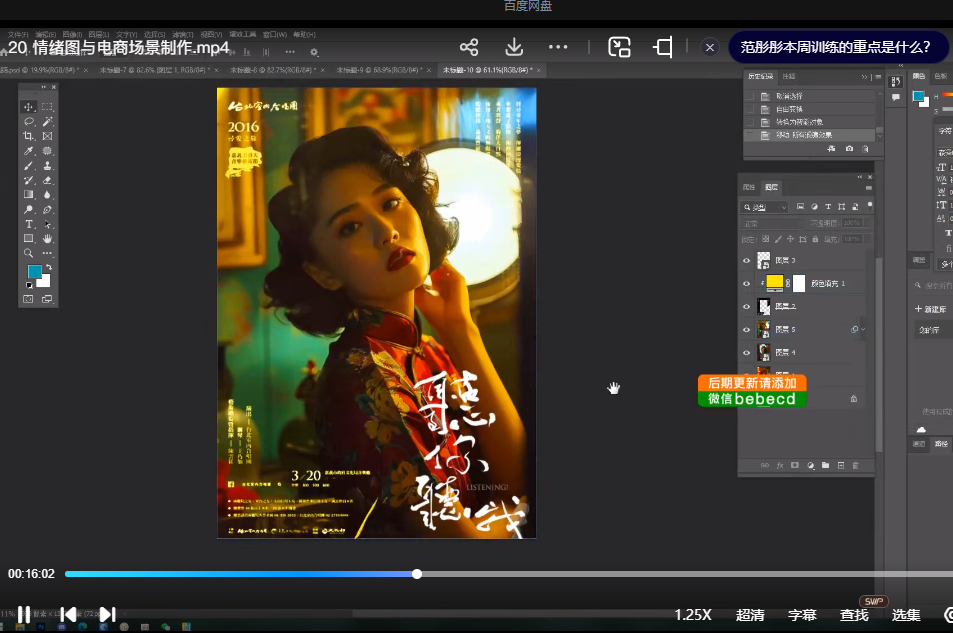Hide the 颜色填充 1 layer
Screen dimensions: 953x633
[746, 283]
